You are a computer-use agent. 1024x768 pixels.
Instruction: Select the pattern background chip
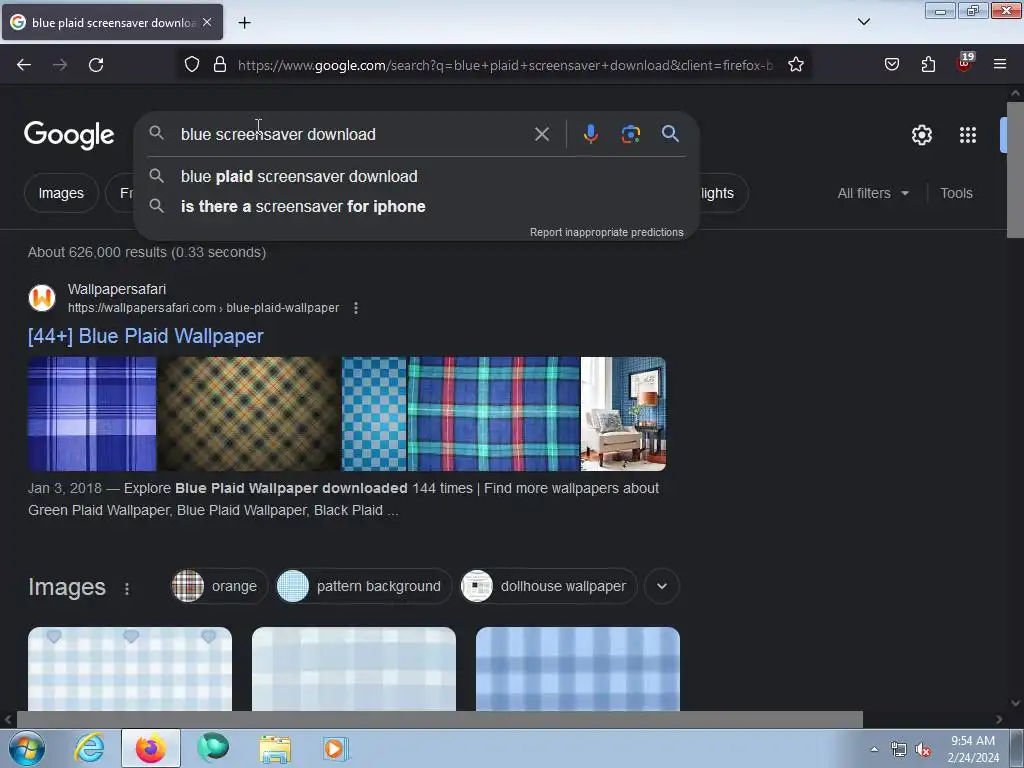363,586
